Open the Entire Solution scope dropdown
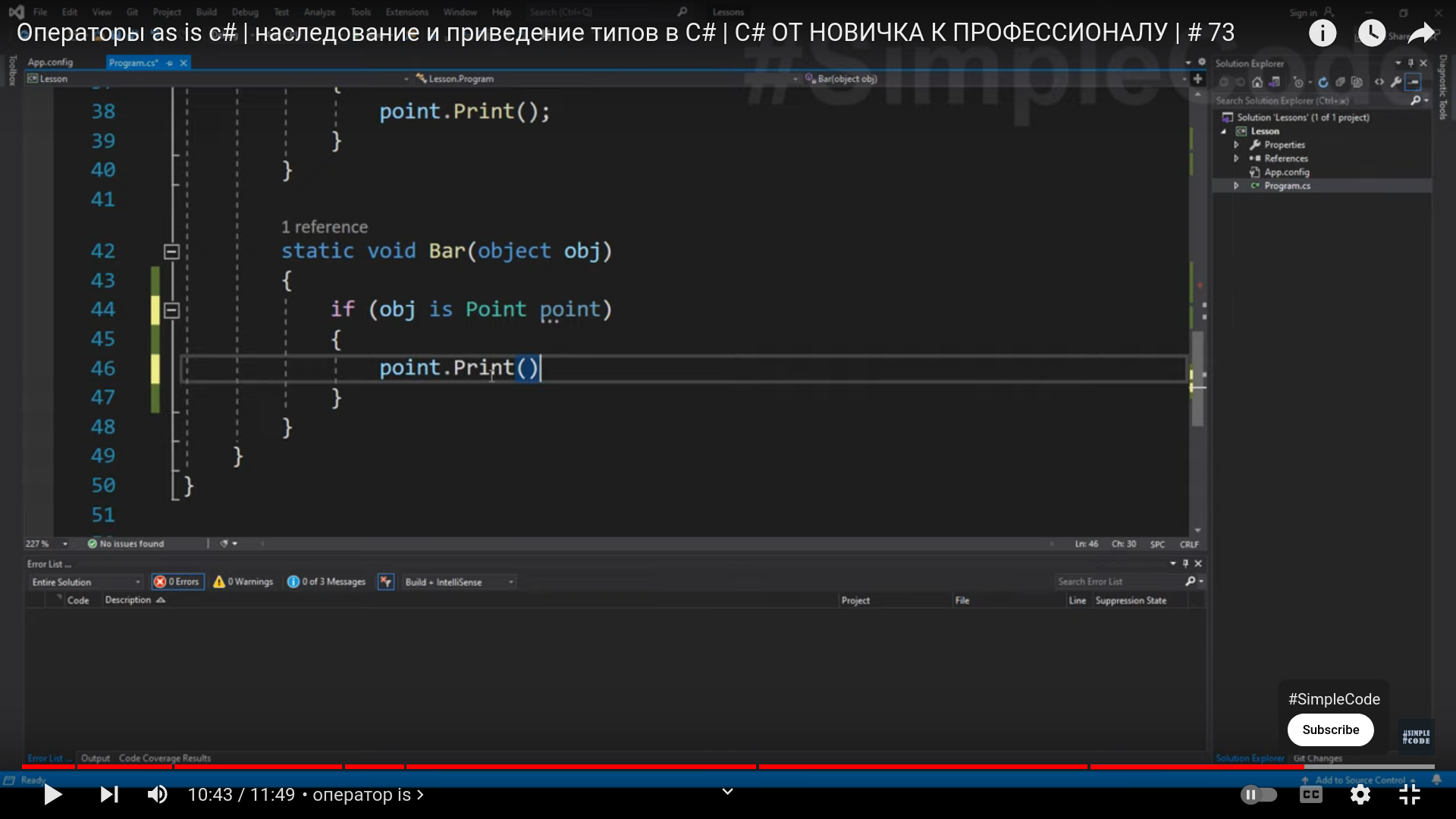Image resolution: width=1456 pixels, height=819 pixels. 86,582
